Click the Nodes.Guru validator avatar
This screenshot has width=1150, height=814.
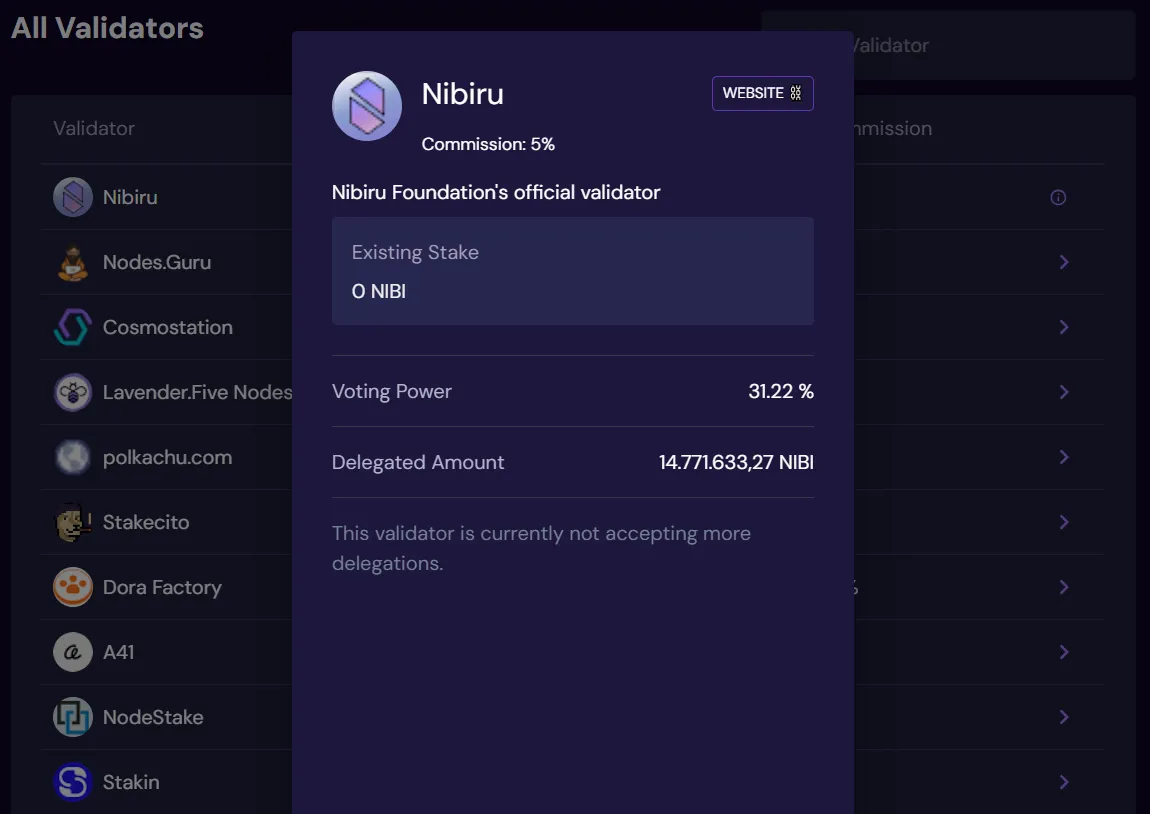pos(73,263)
